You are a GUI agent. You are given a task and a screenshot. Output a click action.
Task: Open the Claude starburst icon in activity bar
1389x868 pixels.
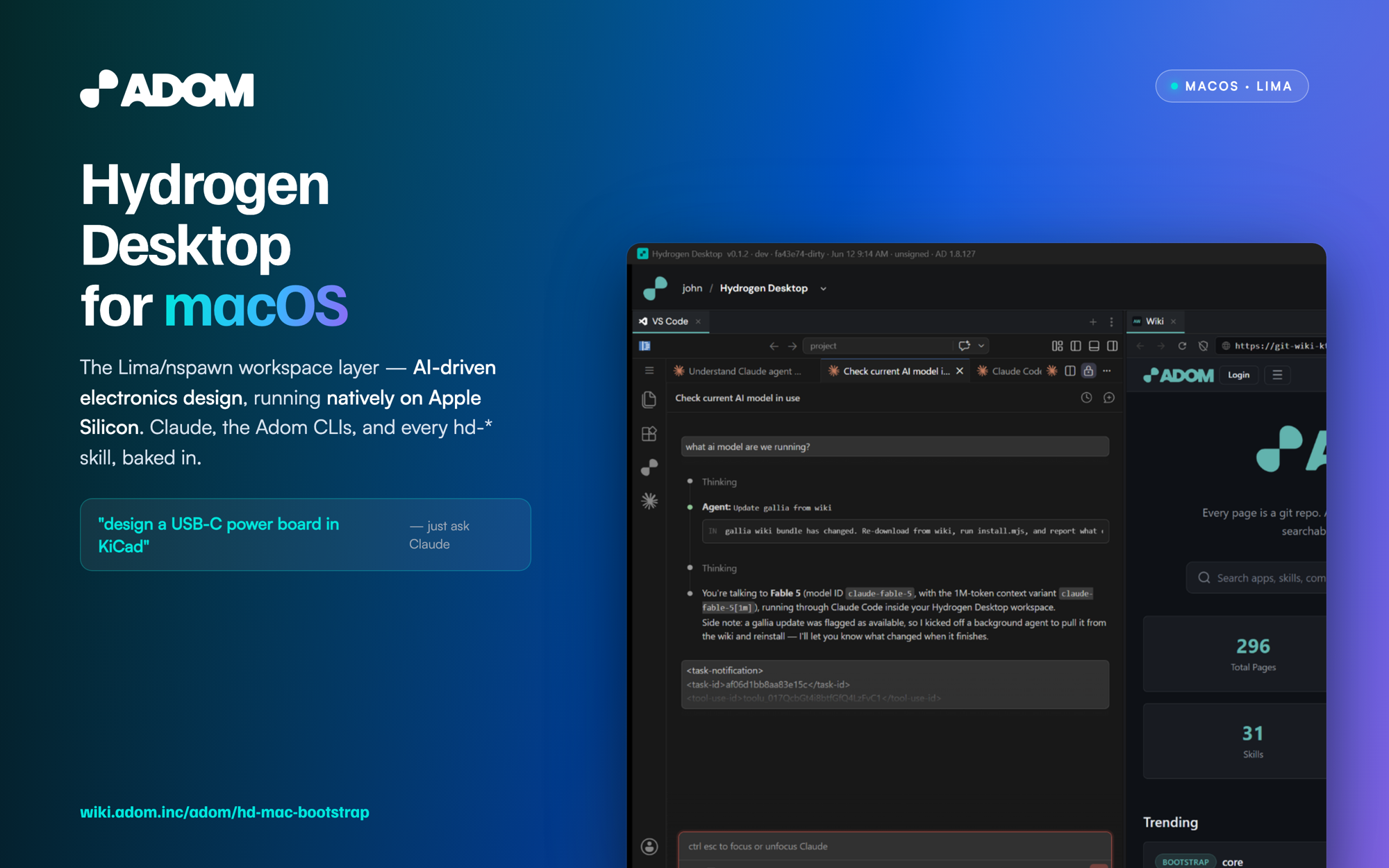[649, 501]
